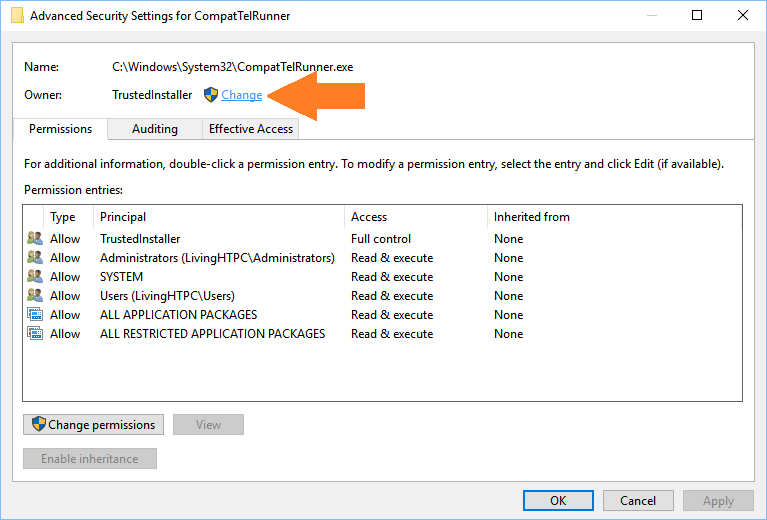This screenshot has height=520, width=767.
Task: Click the Change permissions button
Action: 93,425
